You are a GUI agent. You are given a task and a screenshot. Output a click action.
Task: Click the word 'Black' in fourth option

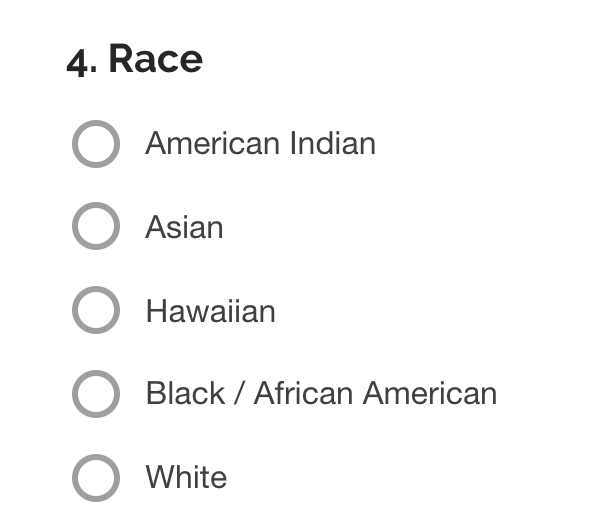click(x=185, y=394)
